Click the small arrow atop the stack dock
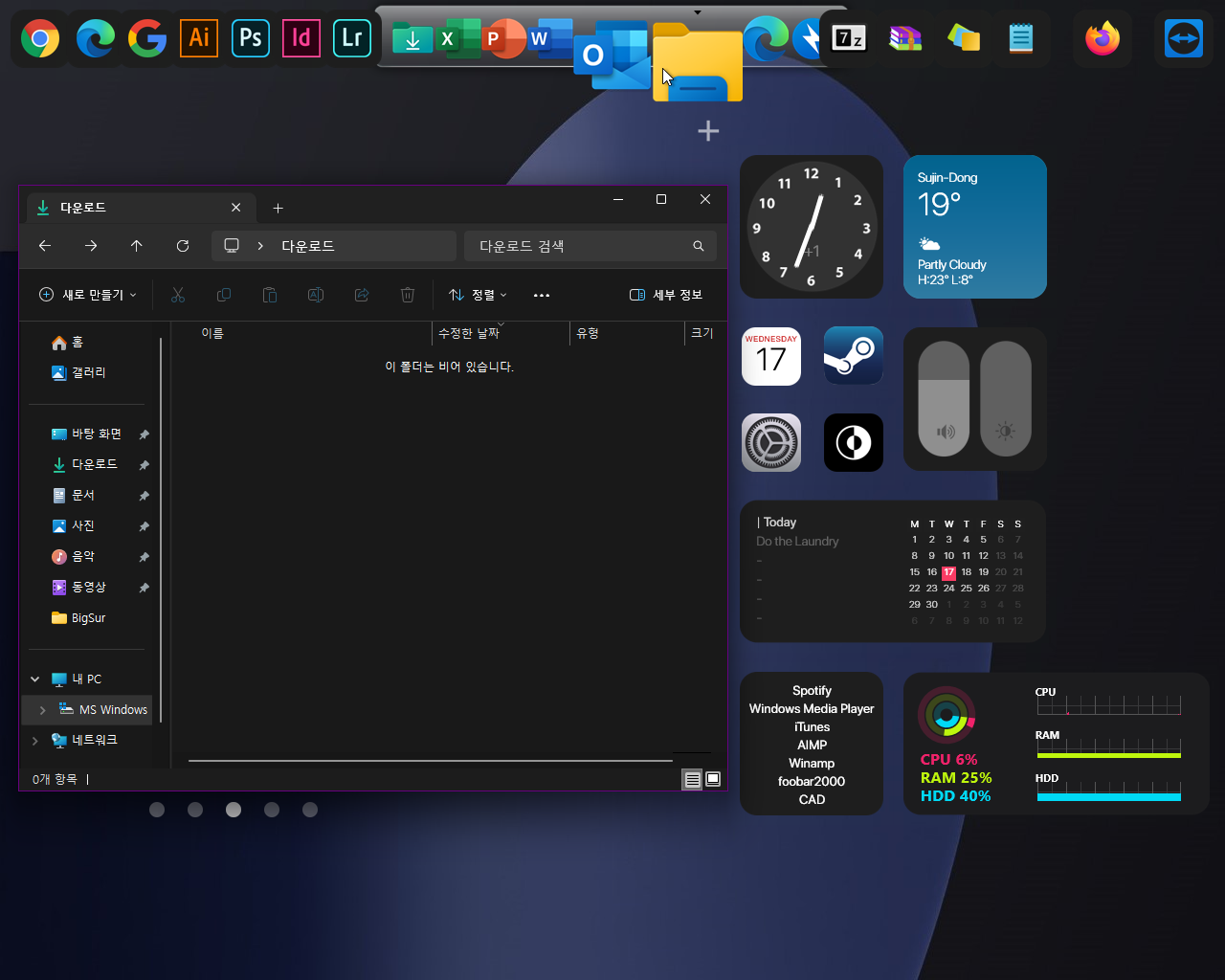This screenshot has width=1225, height=980. click(x=698, y=12)
